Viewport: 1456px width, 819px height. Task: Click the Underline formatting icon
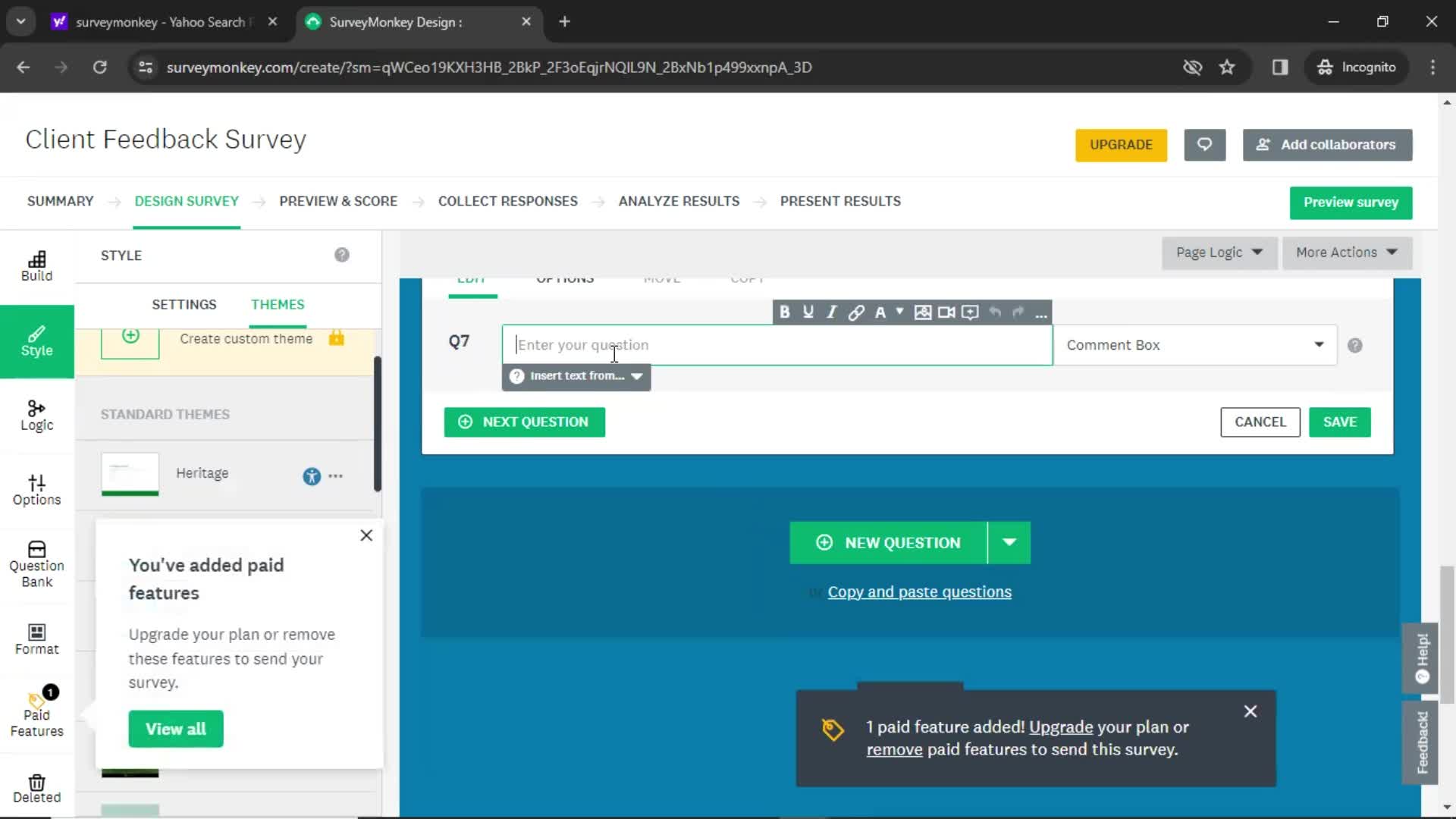tap(808, 312)
